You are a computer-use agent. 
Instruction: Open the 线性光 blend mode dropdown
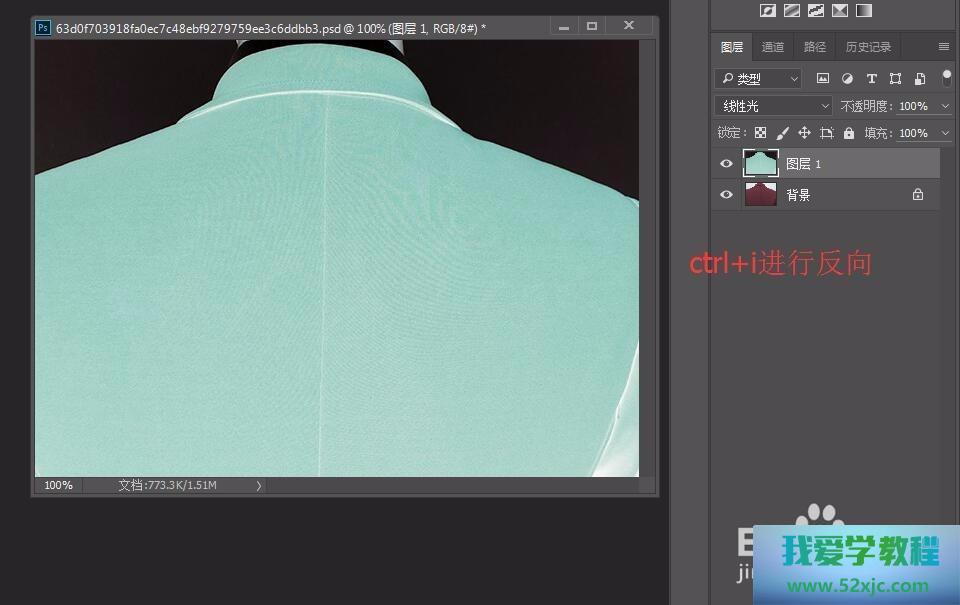tap(773, 106)
